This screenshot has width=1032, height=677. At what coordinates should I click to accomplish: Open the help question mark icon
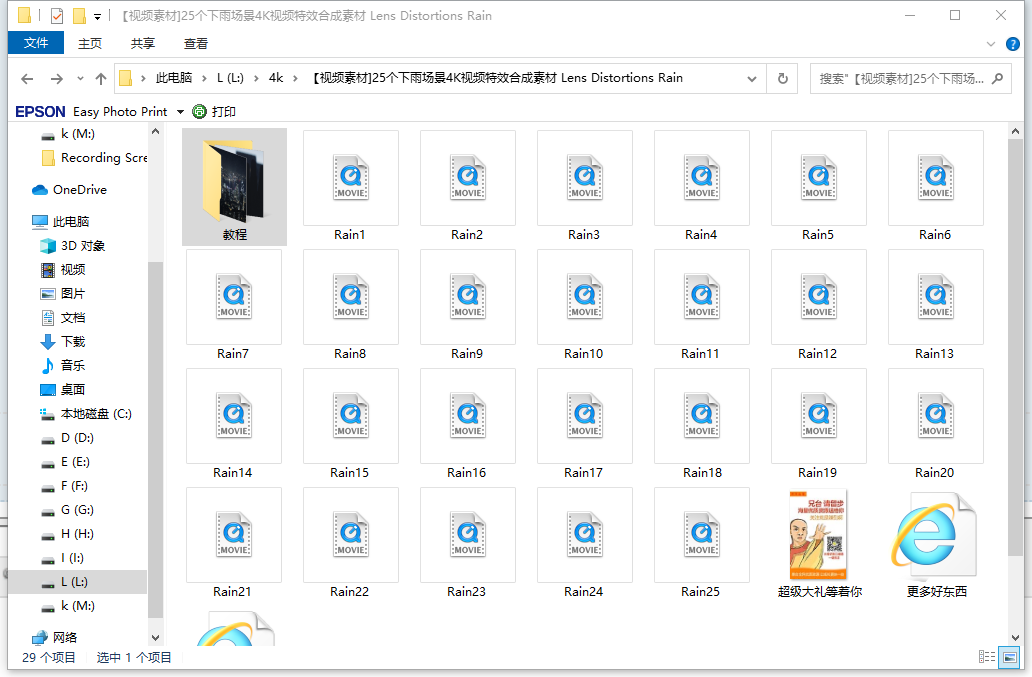[1013, 44]
